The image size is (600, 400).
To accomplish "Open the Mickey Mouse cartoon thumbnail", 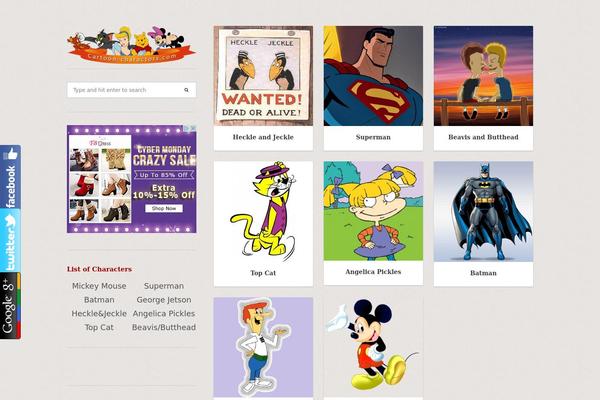I will (373, 347).
